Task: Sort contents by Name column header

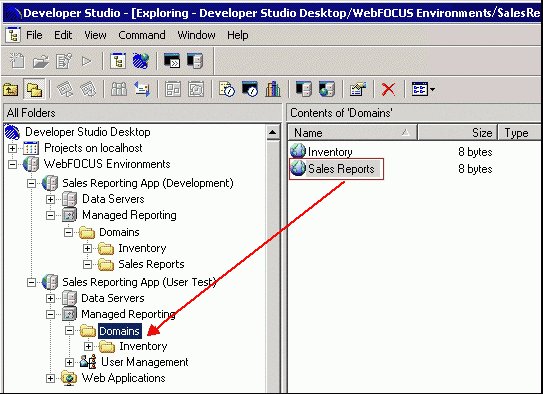Action: pyautogui.click(x=353, y=133)
